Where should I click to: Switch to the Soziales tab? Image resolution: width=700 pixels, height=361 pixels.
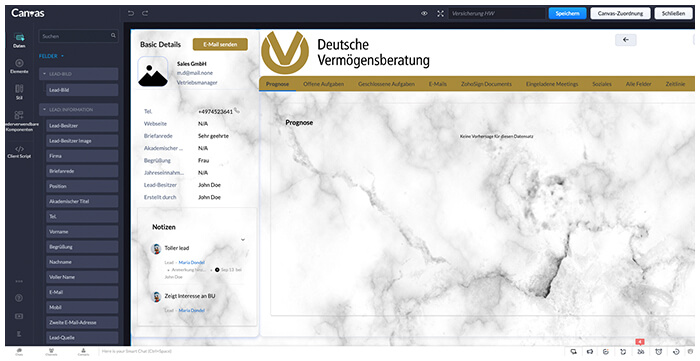tap(602, 84)
